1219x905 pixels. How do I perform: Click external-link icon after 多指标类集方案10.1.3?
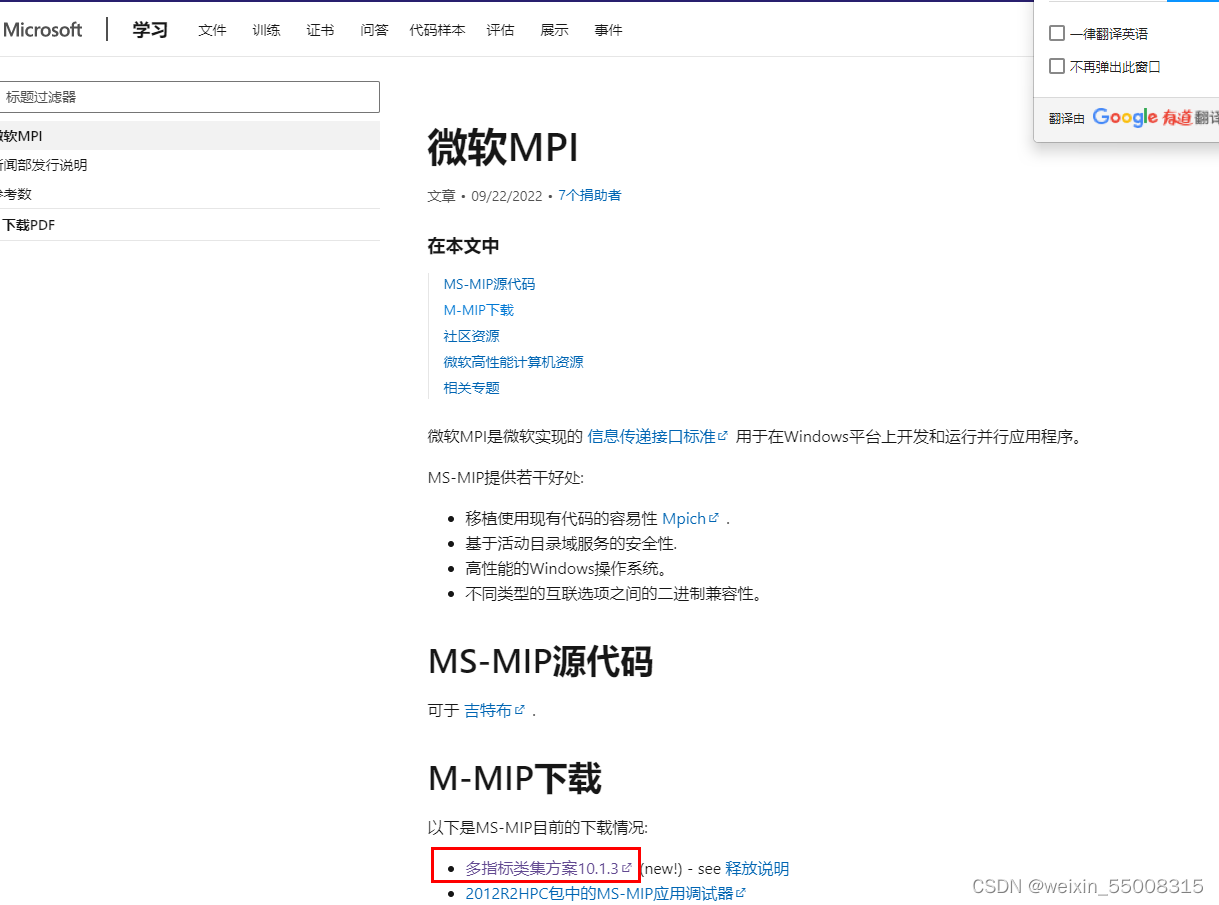(x=627, y=868)
